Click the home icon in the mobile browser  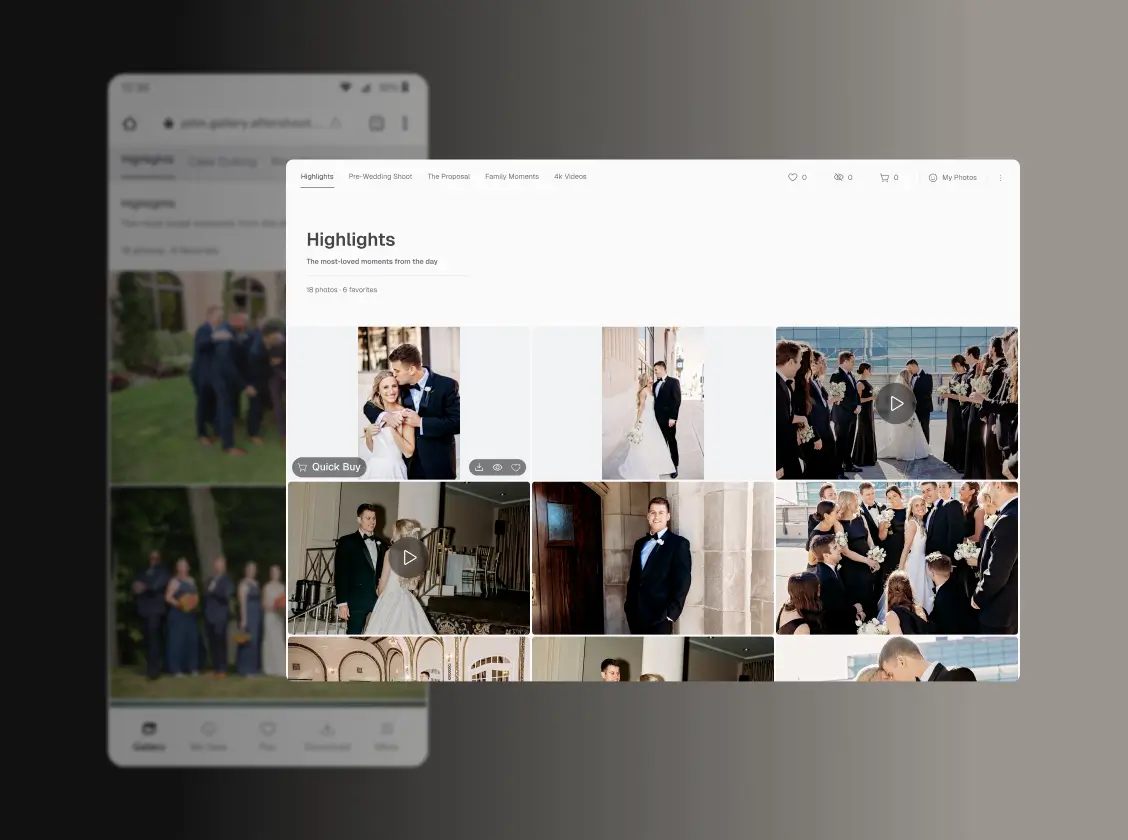pyautogui.click(x=130, y=123)
